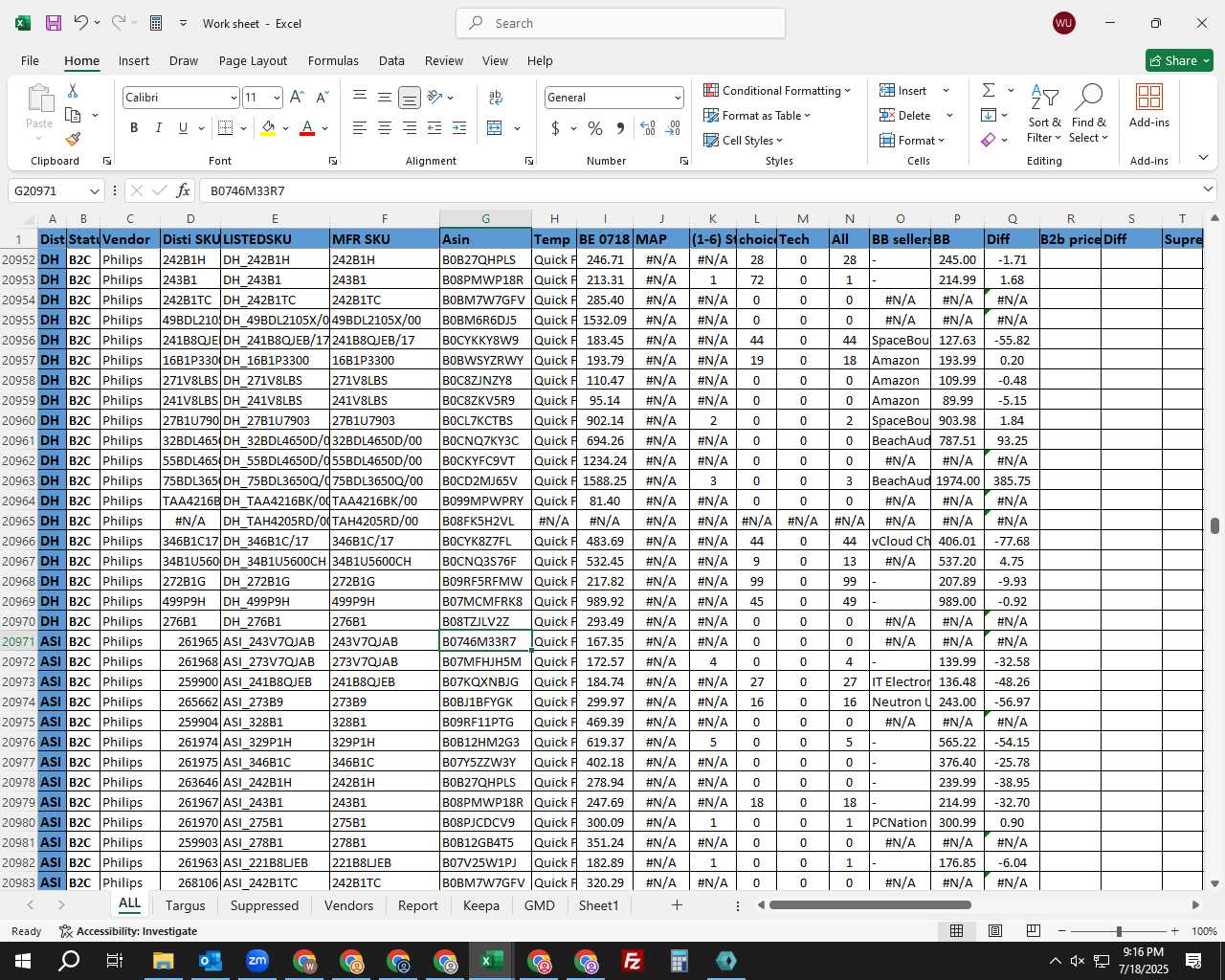Apply Percent Style format
Screen dimensions: 1225x980
[595, 128]
